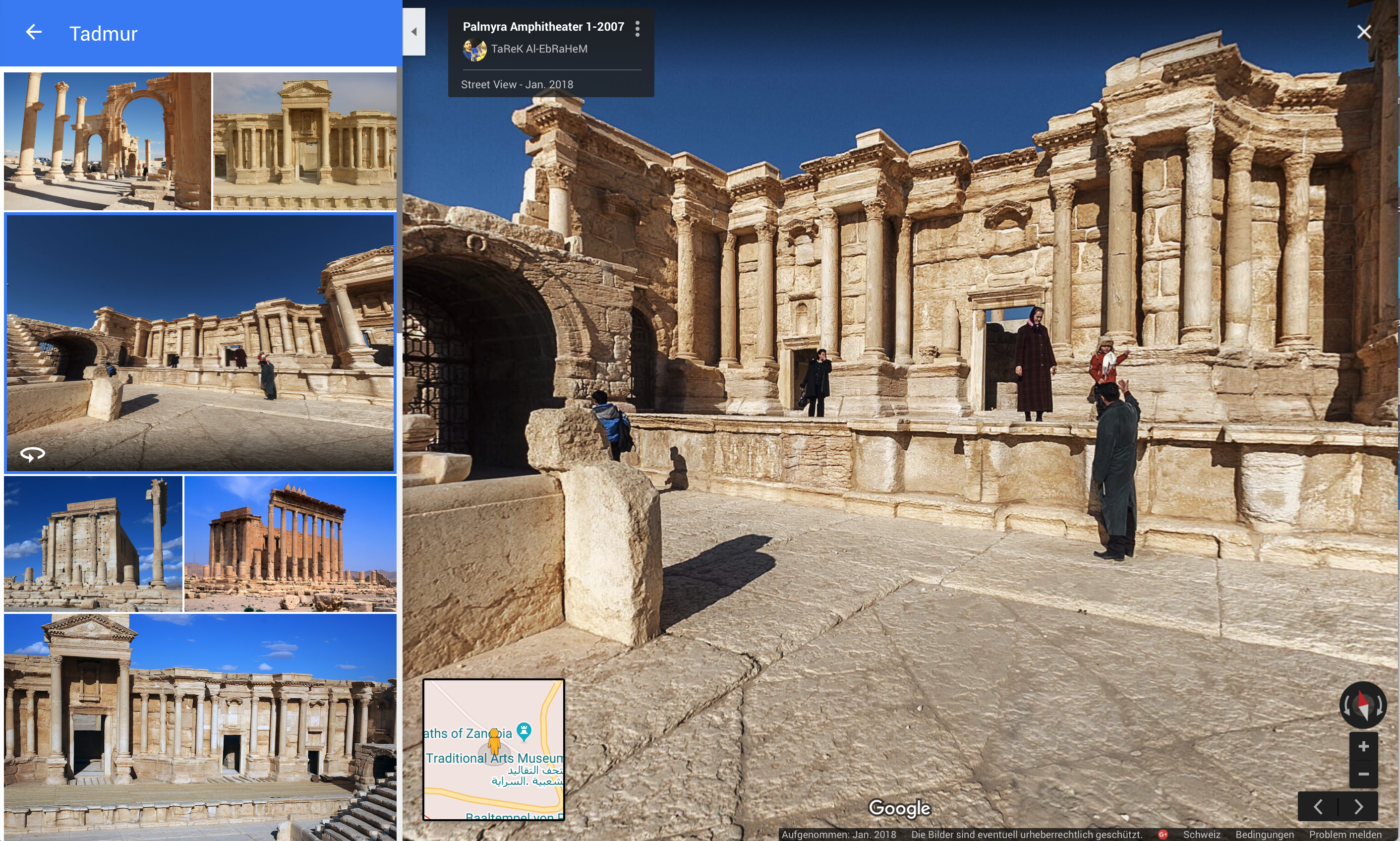Screen dimensions: 1400x841
Task: Click the yellow Pegman on the minimap
Action: pyautogui.click(x=493, y=741)
